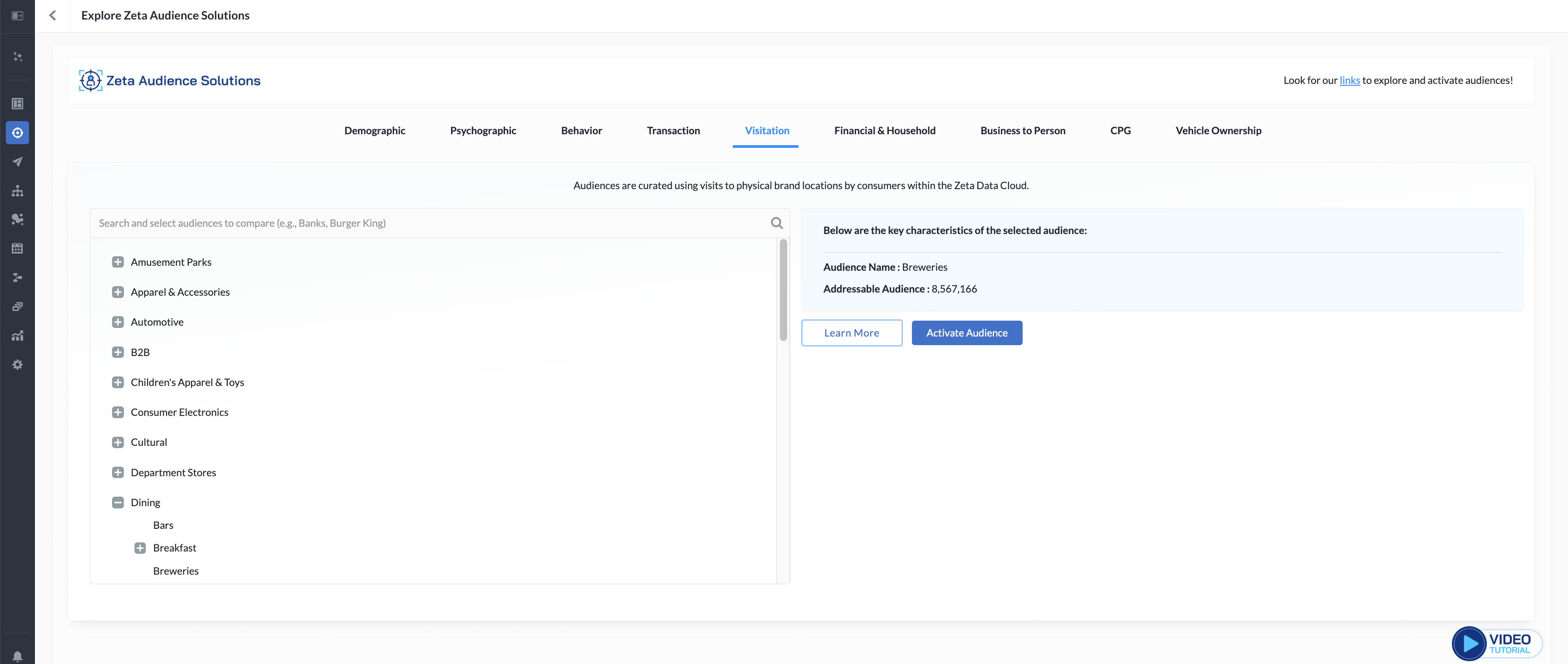
Task: Open the calendar sidebar icon
Action: 18,248
